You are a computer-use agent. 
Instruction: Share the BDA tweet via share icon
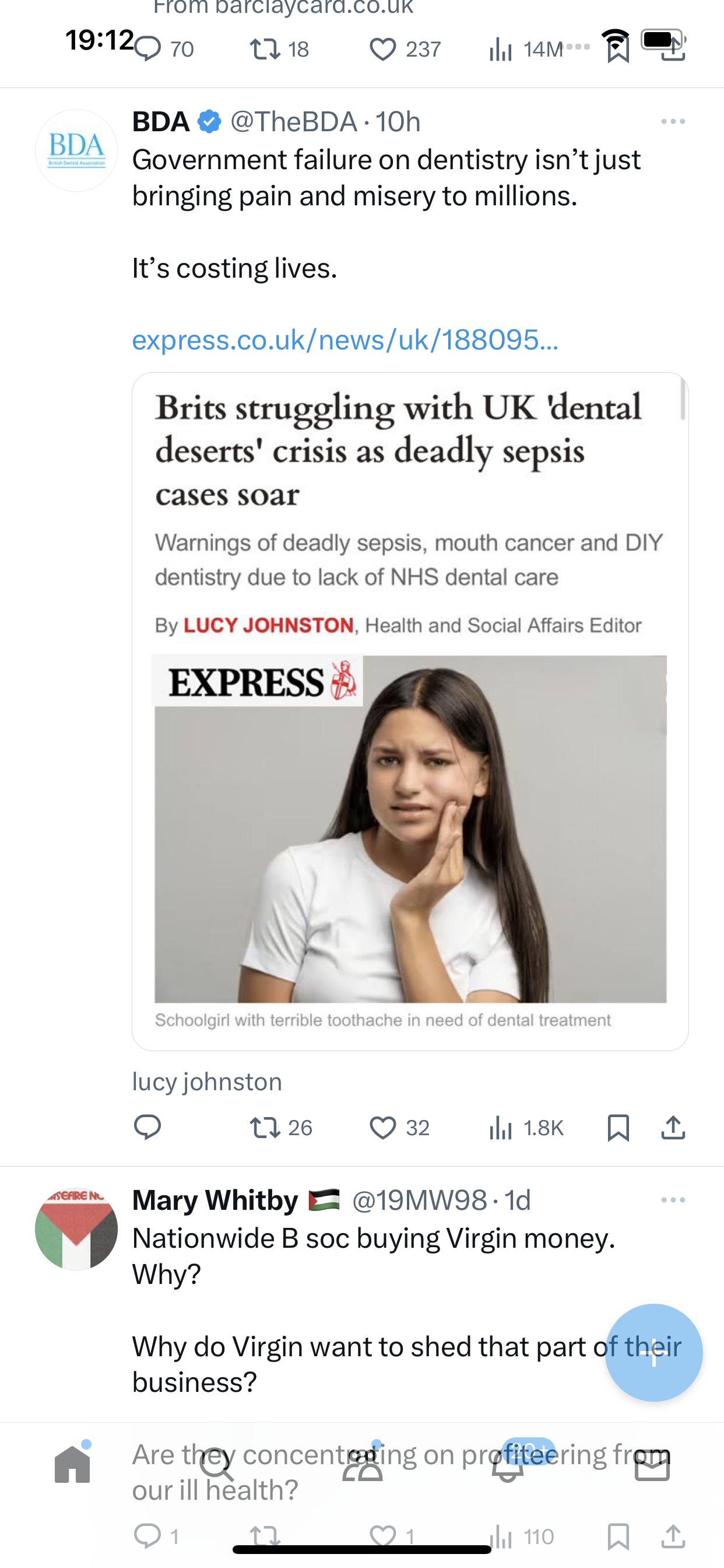(673, 1128)
